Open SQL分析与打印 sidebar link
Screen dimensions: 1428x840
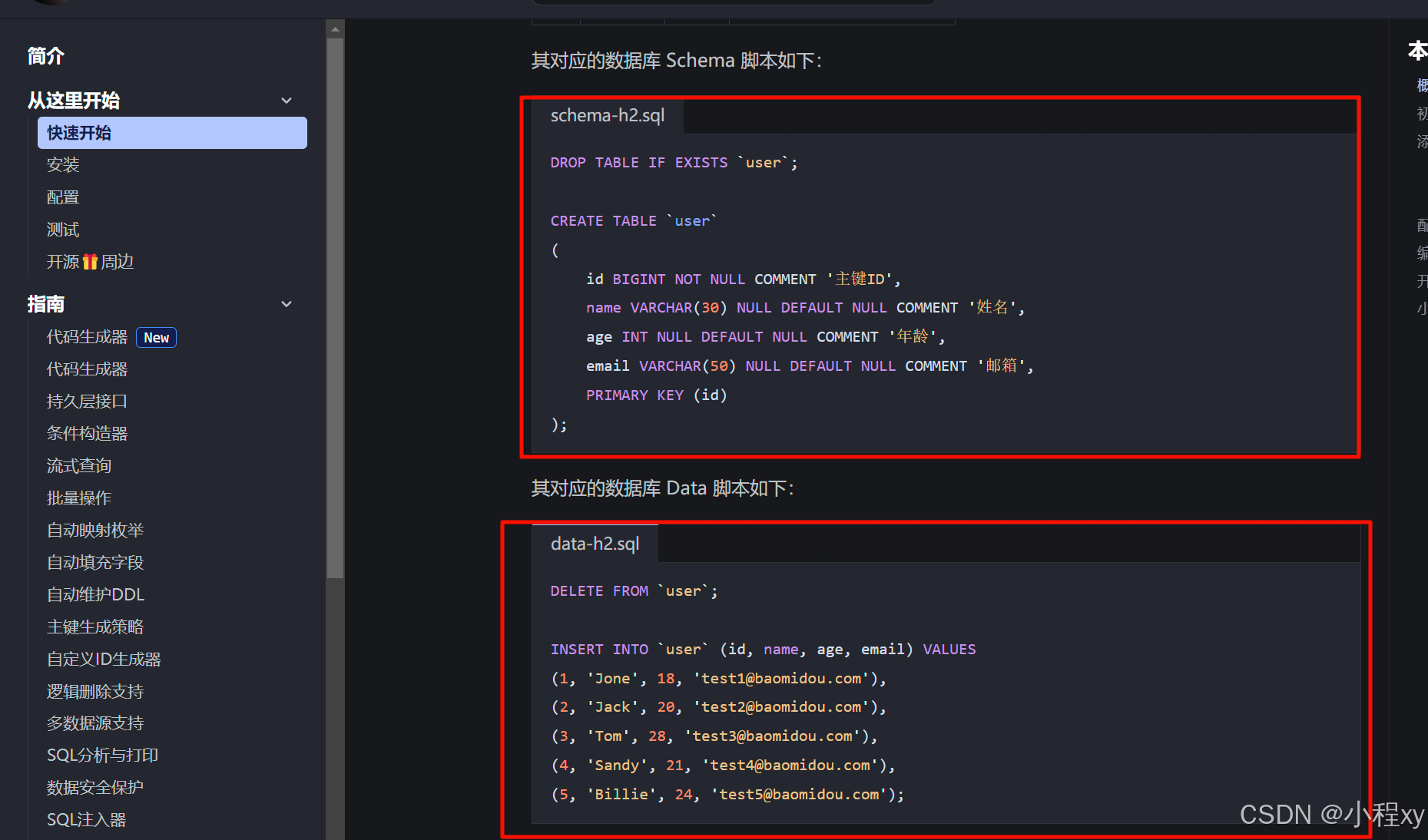pyautogui.click(x=102, y=756)
